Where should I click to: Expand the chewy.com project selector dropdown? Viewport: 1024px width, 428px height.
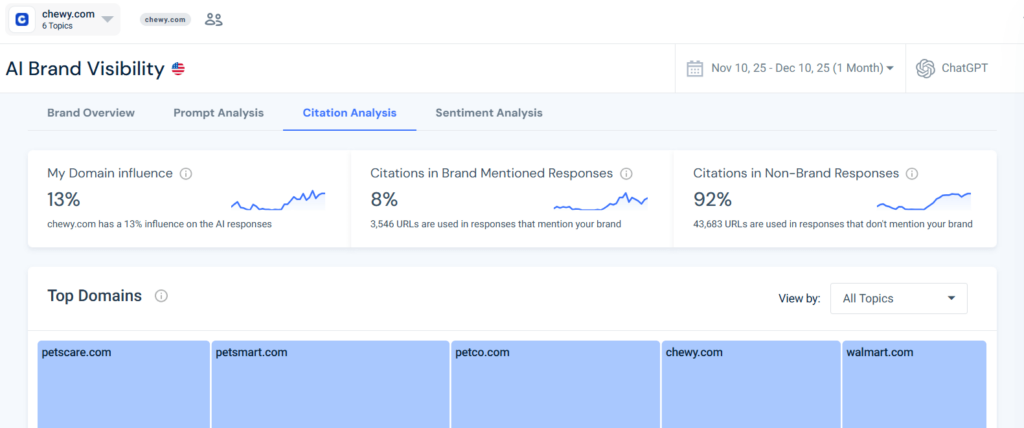coord(107,19)
